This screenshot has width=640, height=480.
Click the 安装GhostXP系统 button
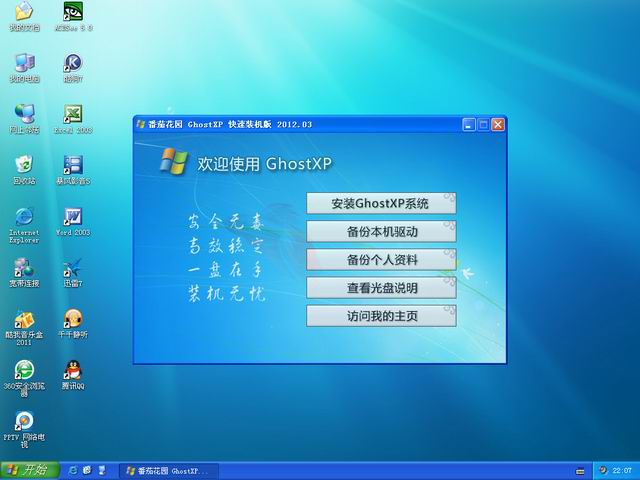click(x=381, y=203)
